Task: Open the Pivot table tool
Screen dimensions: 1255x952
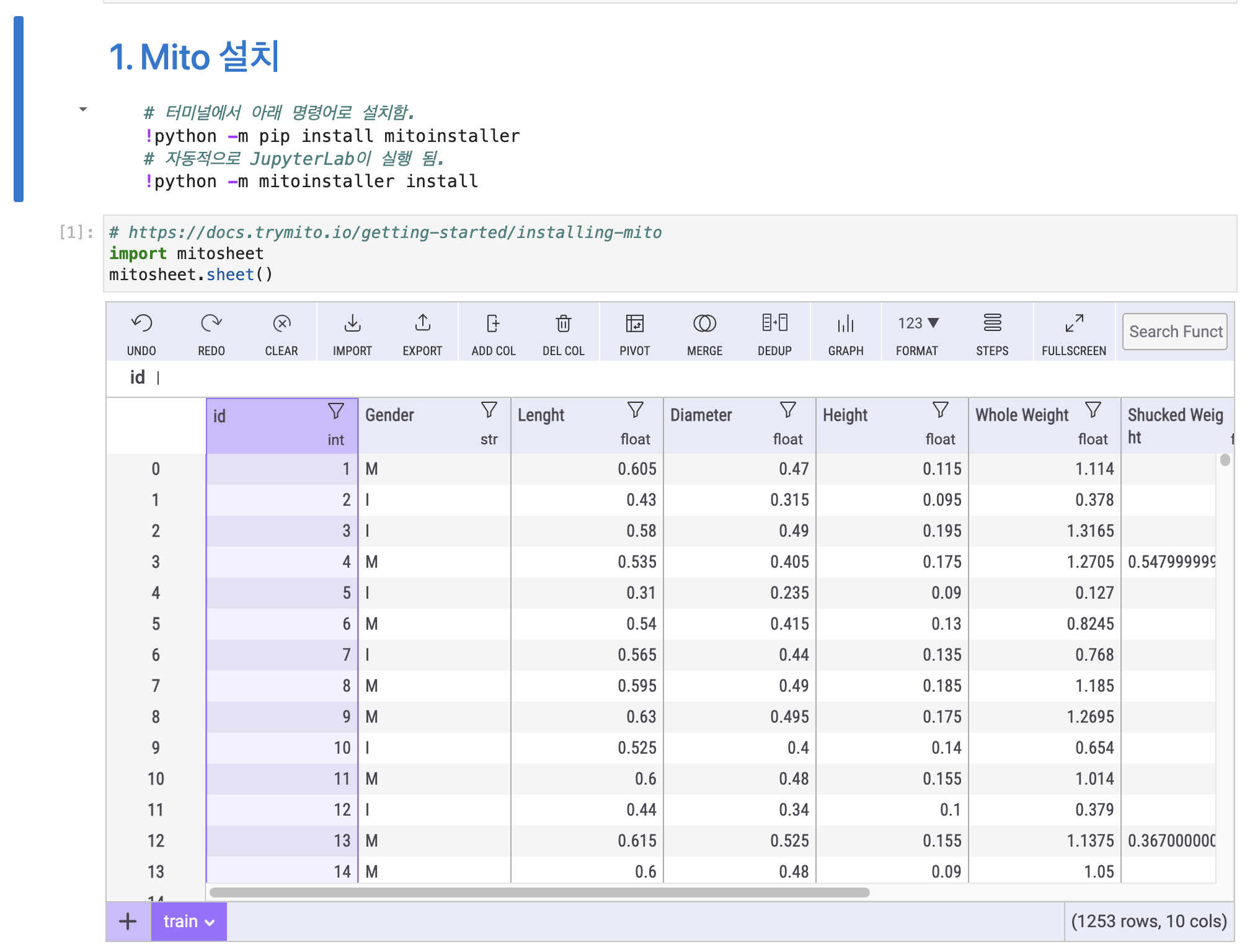Action: pyautogui.click(x=634, y=324)
